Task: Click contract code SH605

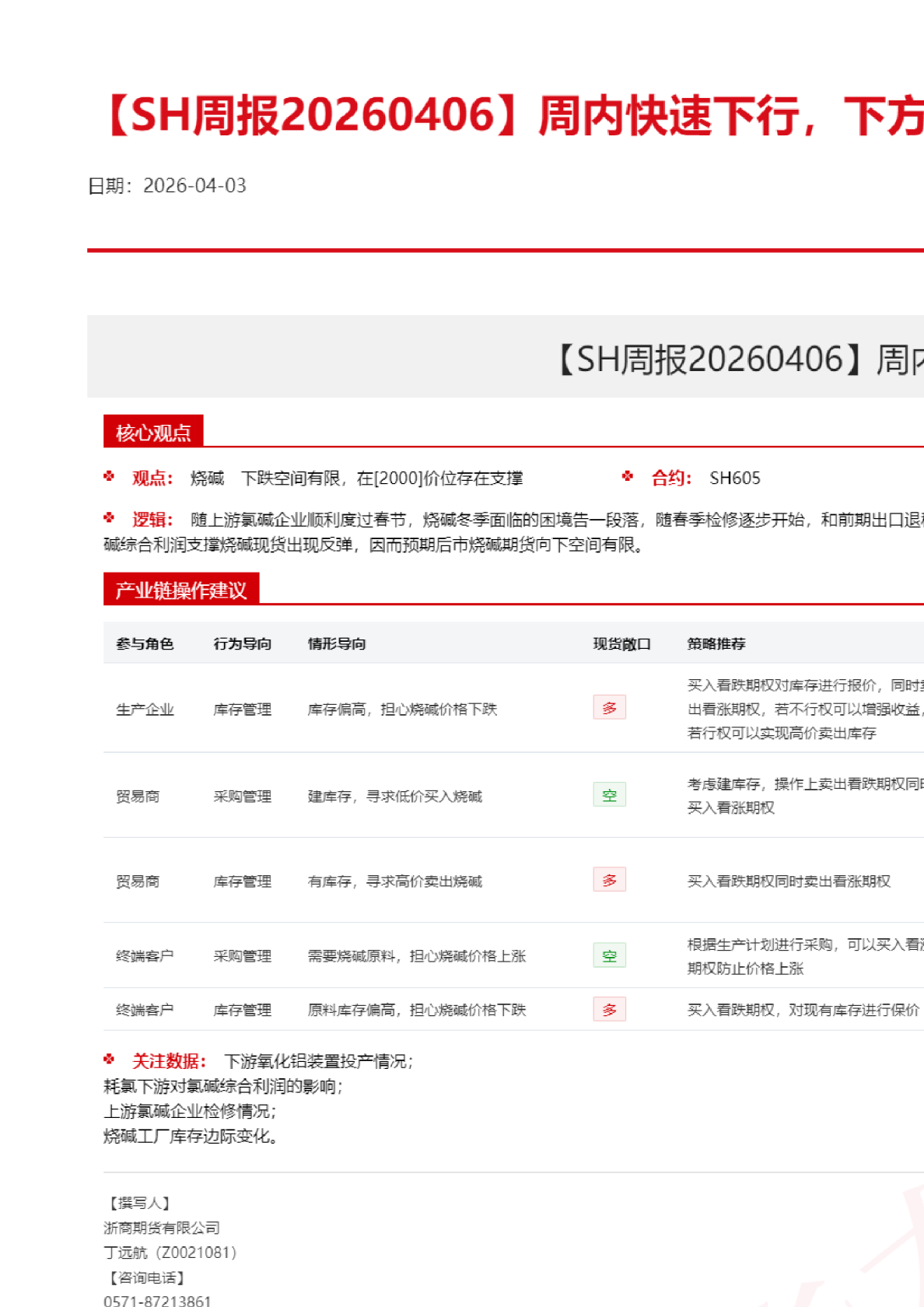Action: (x=735, y=478)
